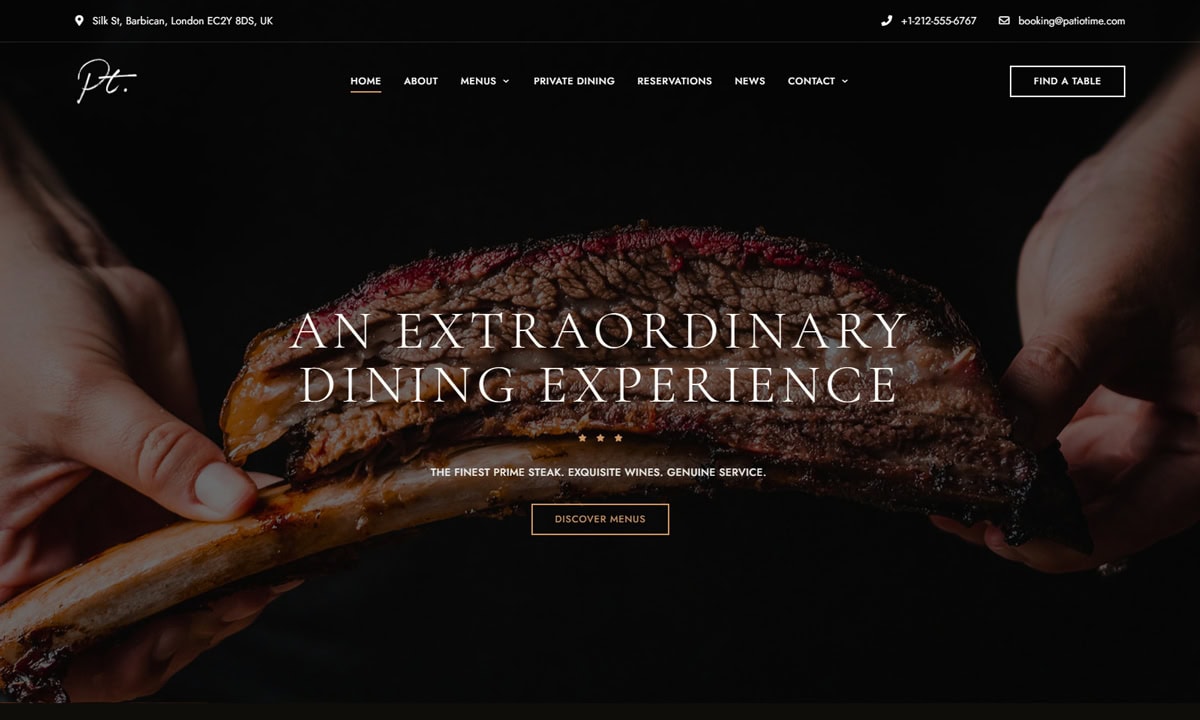
Task: Click the Silk St Barbican address
Action: [182, 20]
